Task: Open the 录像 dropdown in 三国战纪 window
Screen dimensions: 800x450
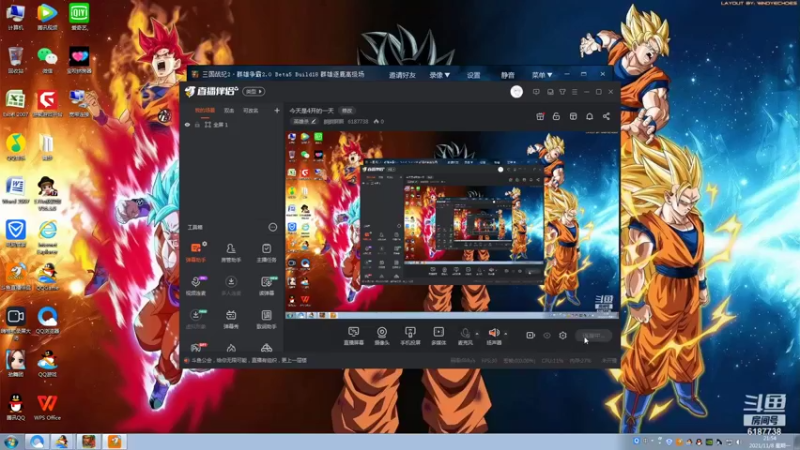Action: 439,75
